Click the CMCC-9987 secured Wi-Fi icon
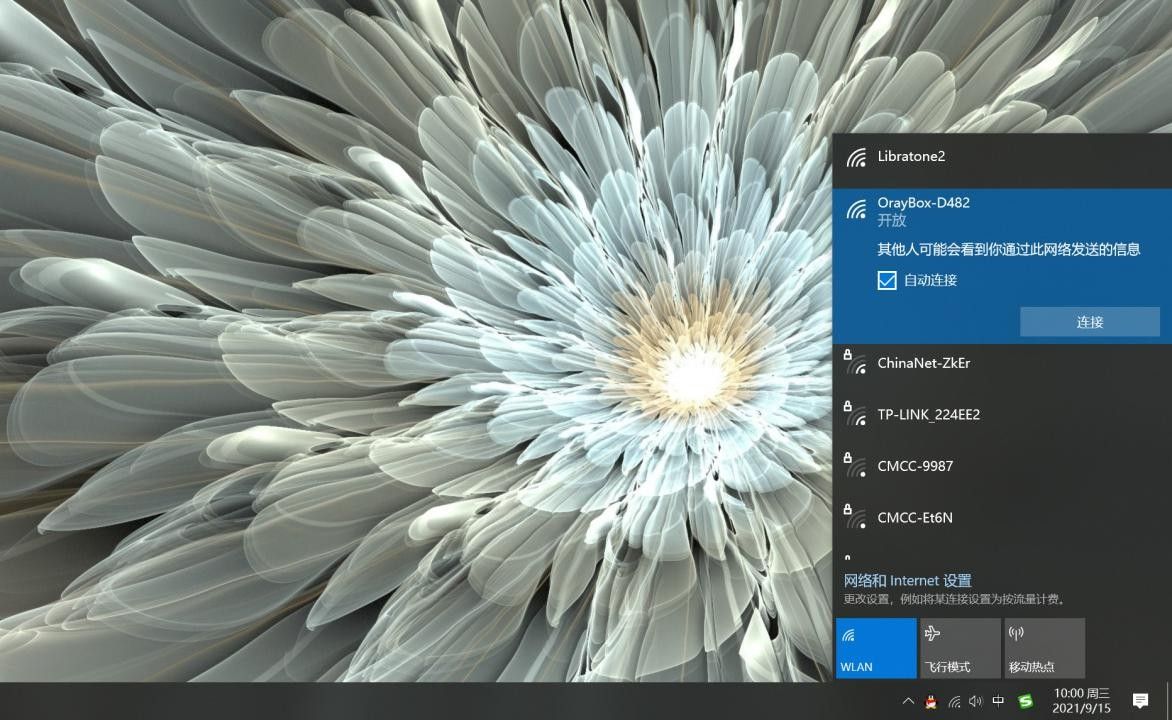Image resolution: width=1172 pixels, height=720 pixels. [x=855, y=466]
